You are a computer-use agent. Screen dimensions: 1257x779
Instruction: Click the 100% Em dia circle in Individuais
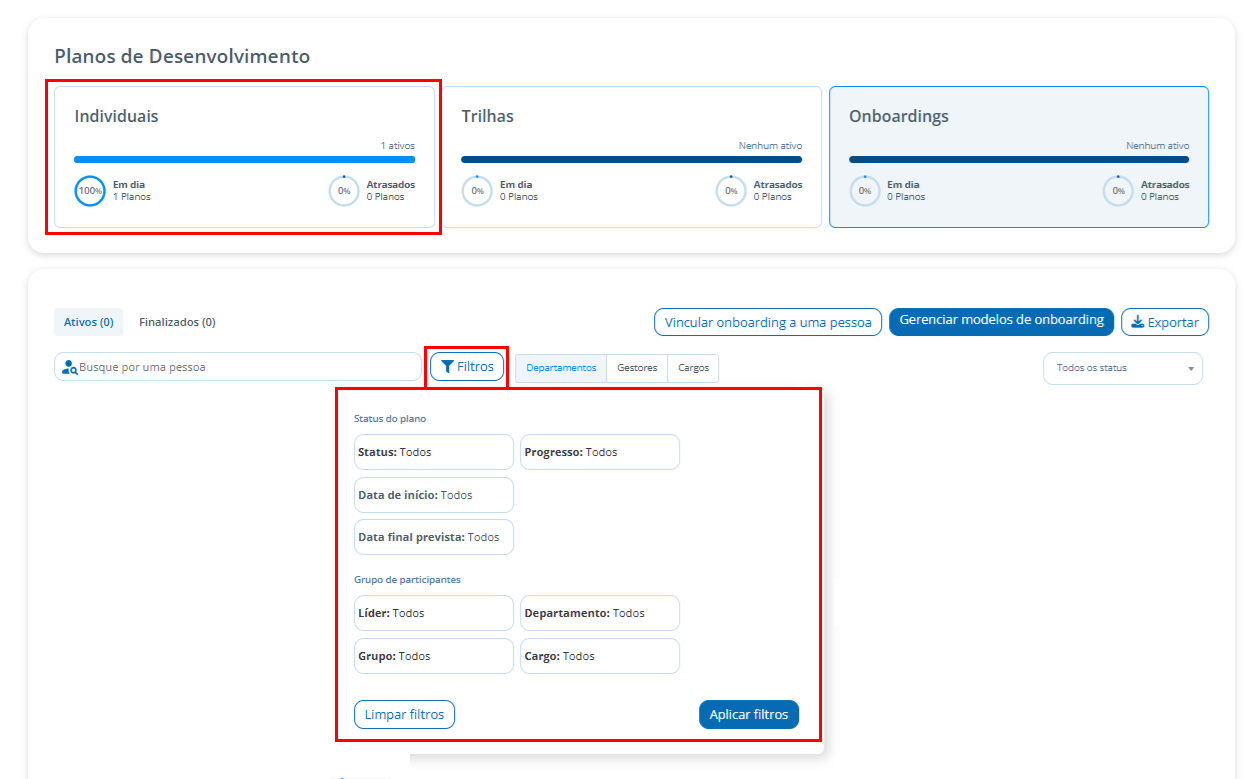point(90,190)
